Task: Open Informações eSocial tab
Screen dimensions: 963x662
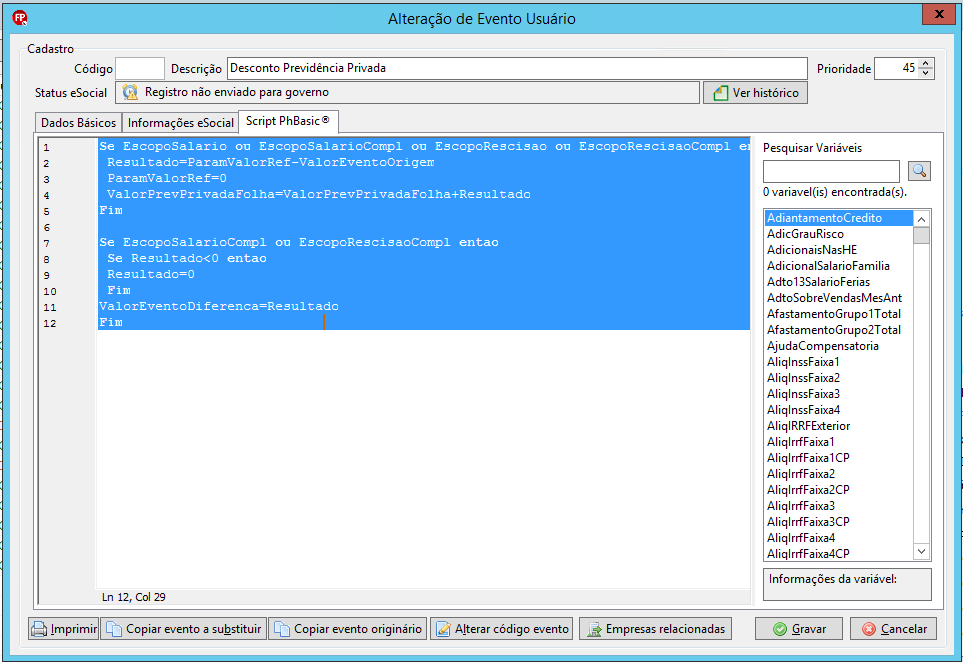Action: click(181, 123)
